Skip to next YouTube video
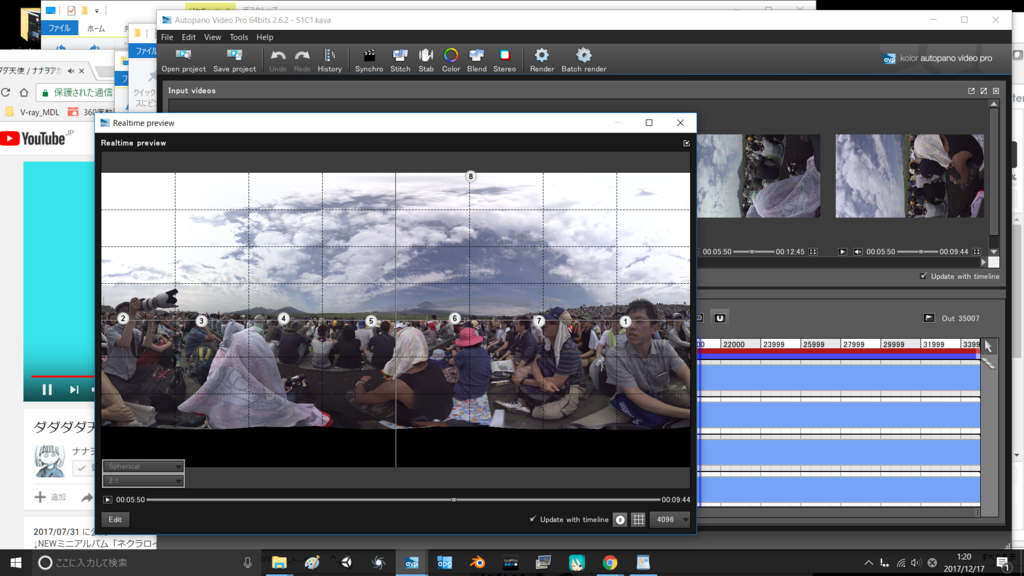 point(74,389)
